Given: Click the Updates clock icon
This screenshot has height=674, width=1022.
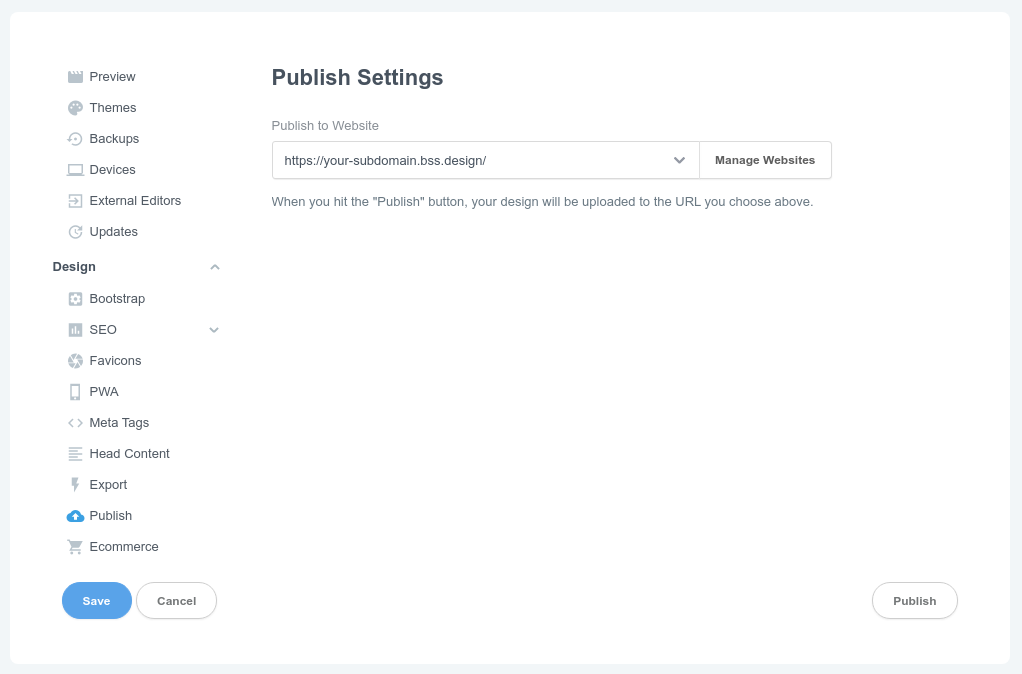Looking at the screenshot, I should (75, 231).
